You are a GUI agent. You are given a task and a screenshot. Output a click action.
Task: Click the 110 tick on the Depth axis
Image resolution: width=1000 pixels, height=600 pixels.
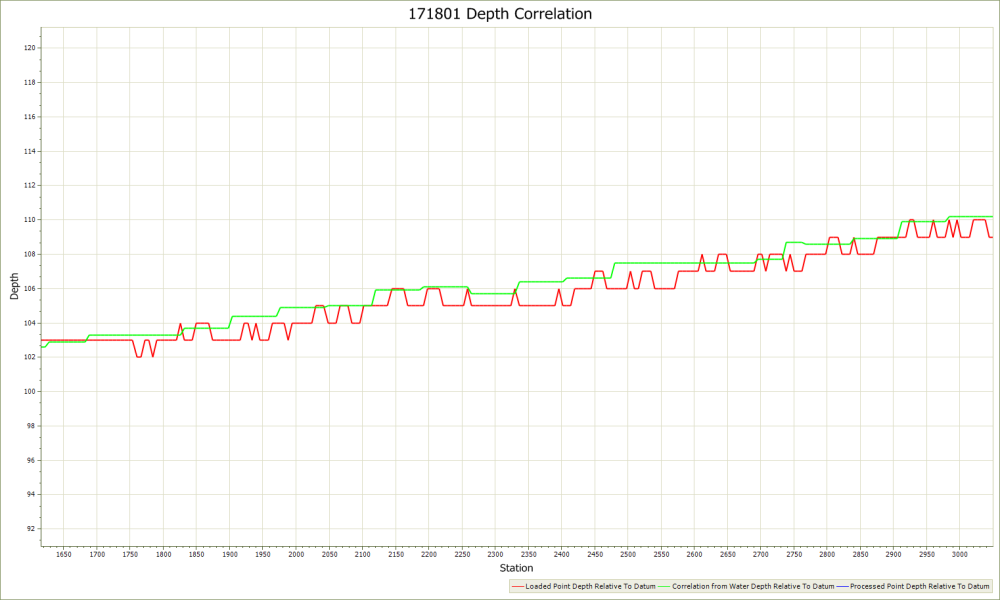pyautogui.click(x=29, y=220)
